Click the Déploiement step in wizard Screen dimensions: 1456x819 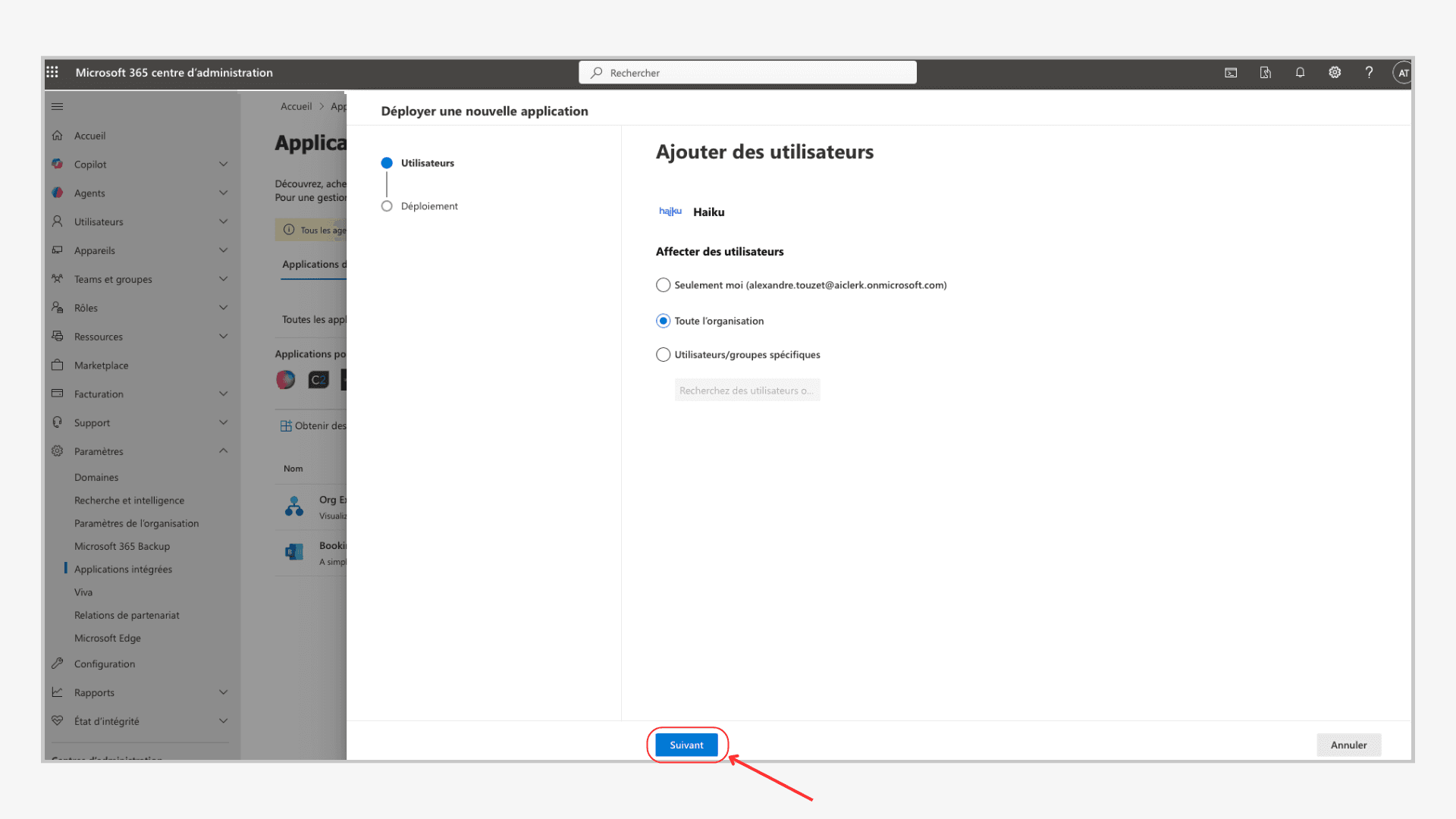tap(428, 206)
